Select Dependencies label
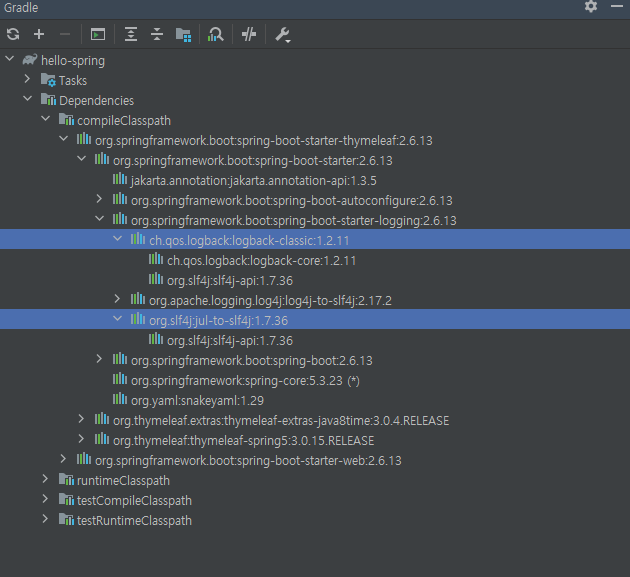This screenshot has height=577, width=630. point(96,101)
